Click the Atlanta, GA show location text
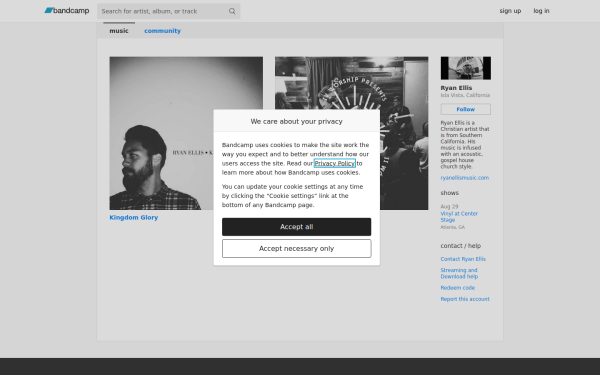 click(x=452, y=227)
